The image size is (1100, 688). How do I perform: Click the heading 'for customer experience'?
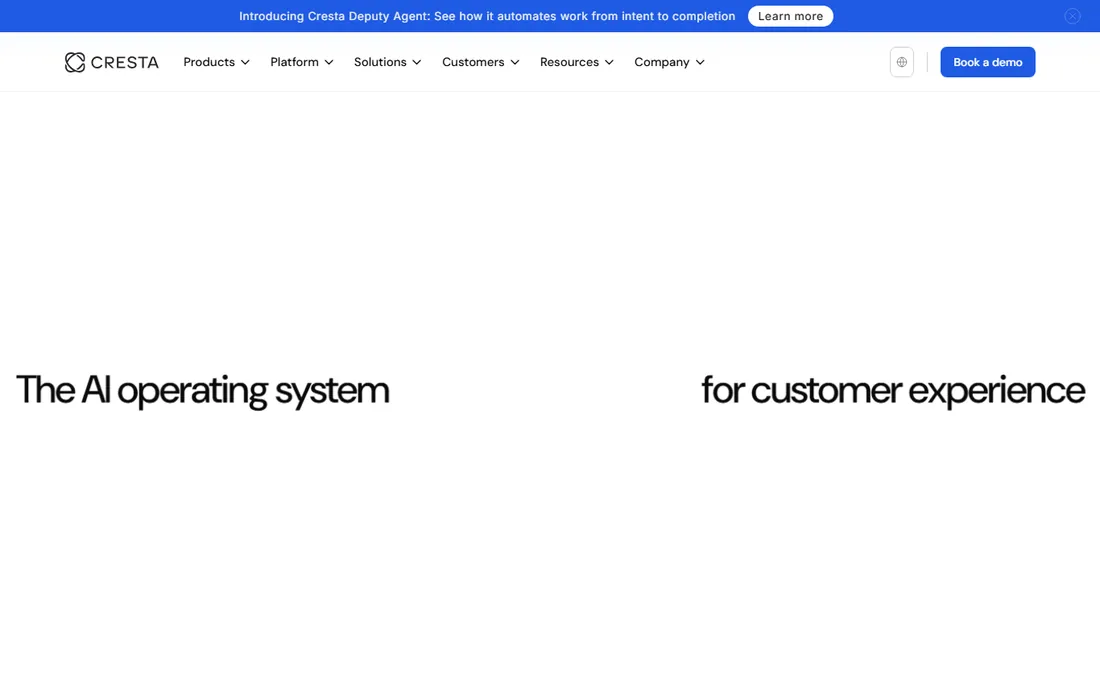(x=893, y=391)
